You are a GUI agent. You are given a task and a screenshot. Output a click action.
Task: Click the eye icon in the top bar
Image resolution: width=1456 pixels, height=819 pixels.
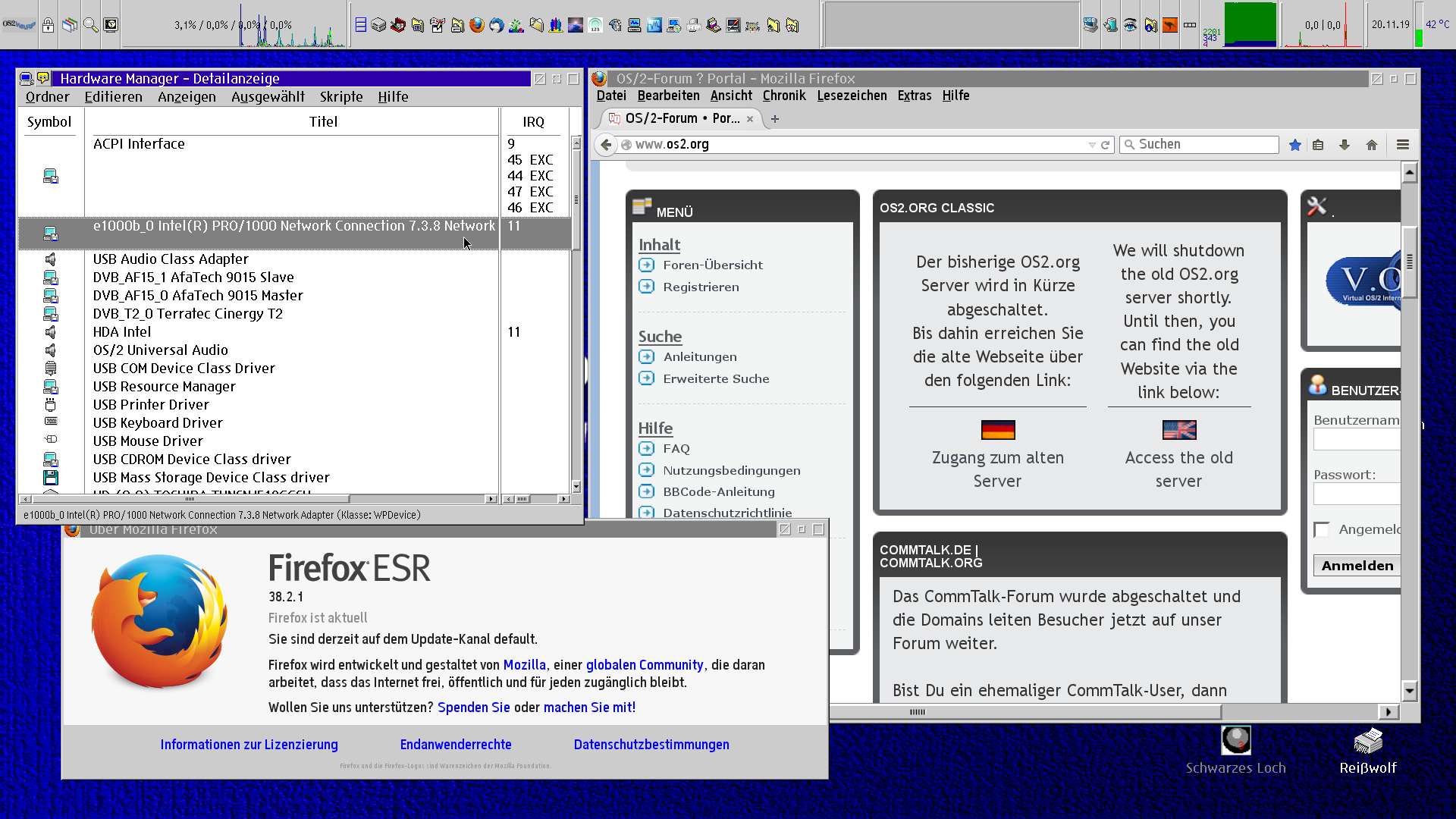coord(1130,25)
